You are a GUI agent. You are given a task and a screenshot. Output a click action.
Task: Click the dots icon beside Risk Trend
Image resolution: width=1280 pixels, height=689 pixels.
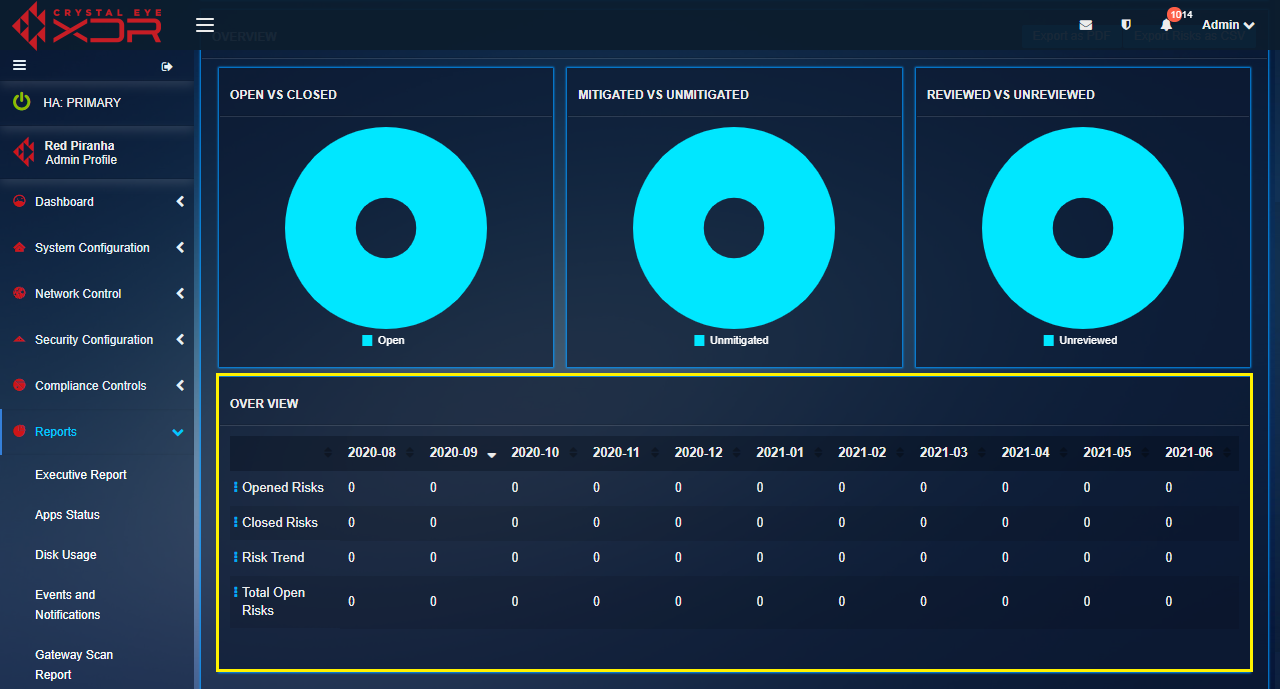point(236,557)
